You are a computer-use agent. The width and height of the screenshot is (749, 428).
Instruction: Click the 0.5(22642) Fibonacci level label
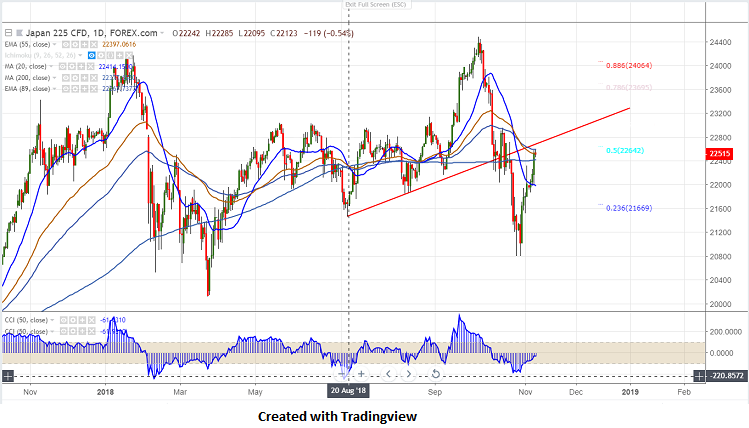click(625, 150)
